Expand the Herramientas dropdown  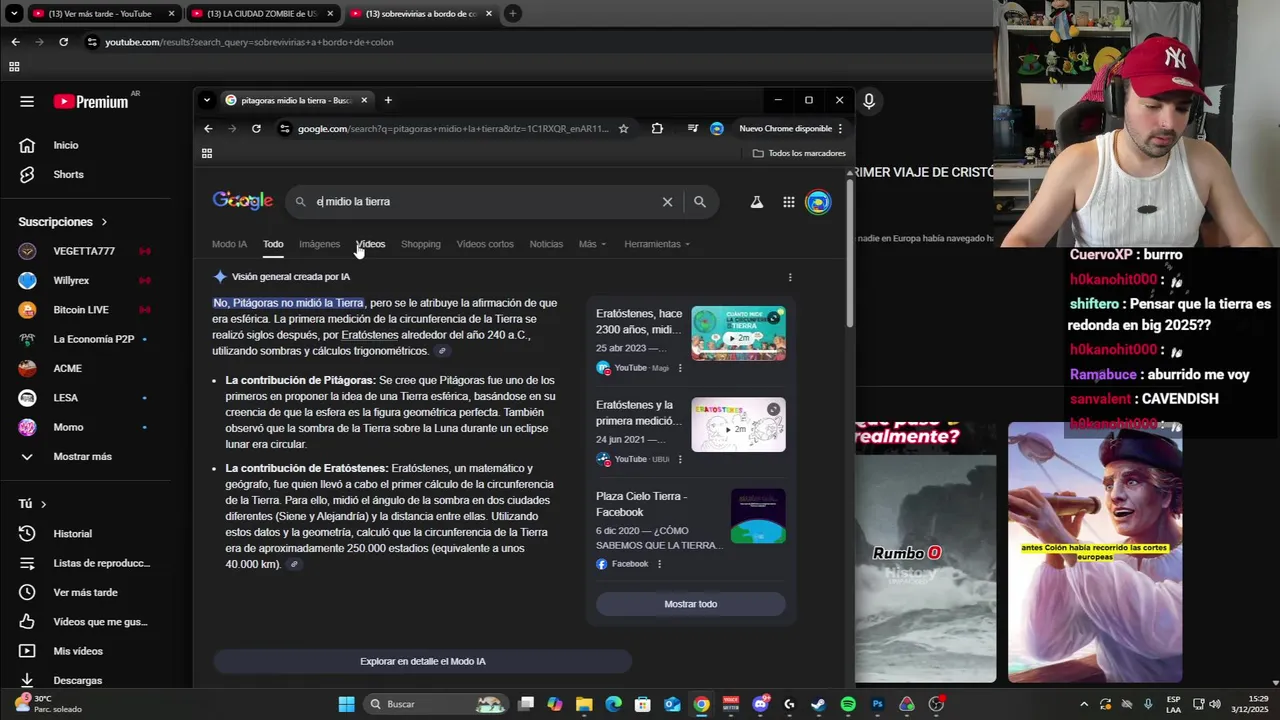(657, 244)
